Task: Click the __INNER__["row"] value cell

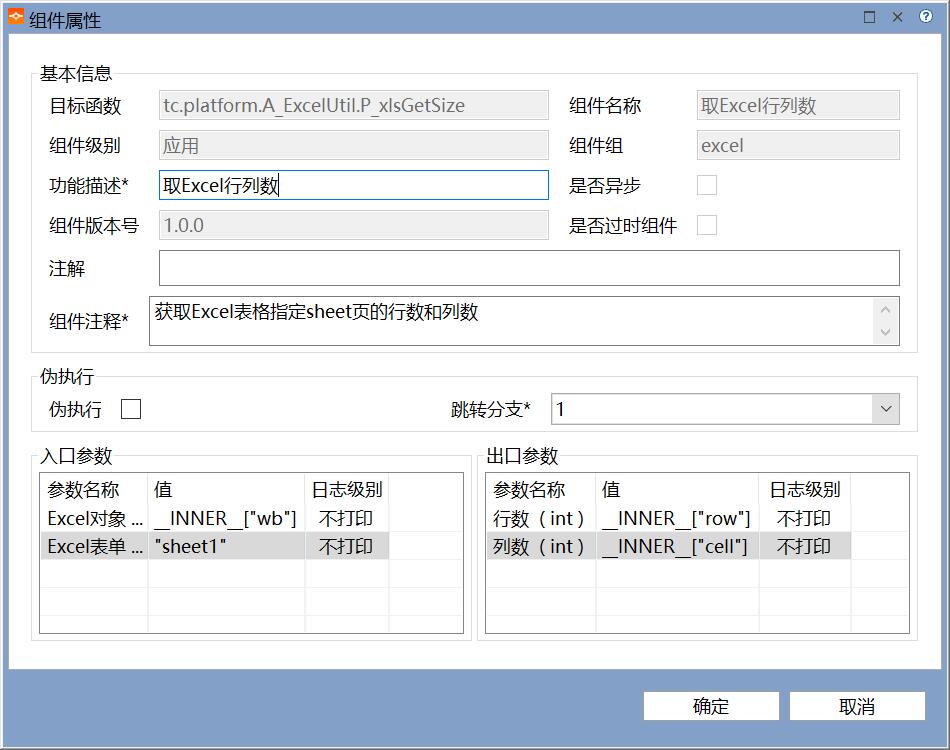Action: [x=677, y=518]
